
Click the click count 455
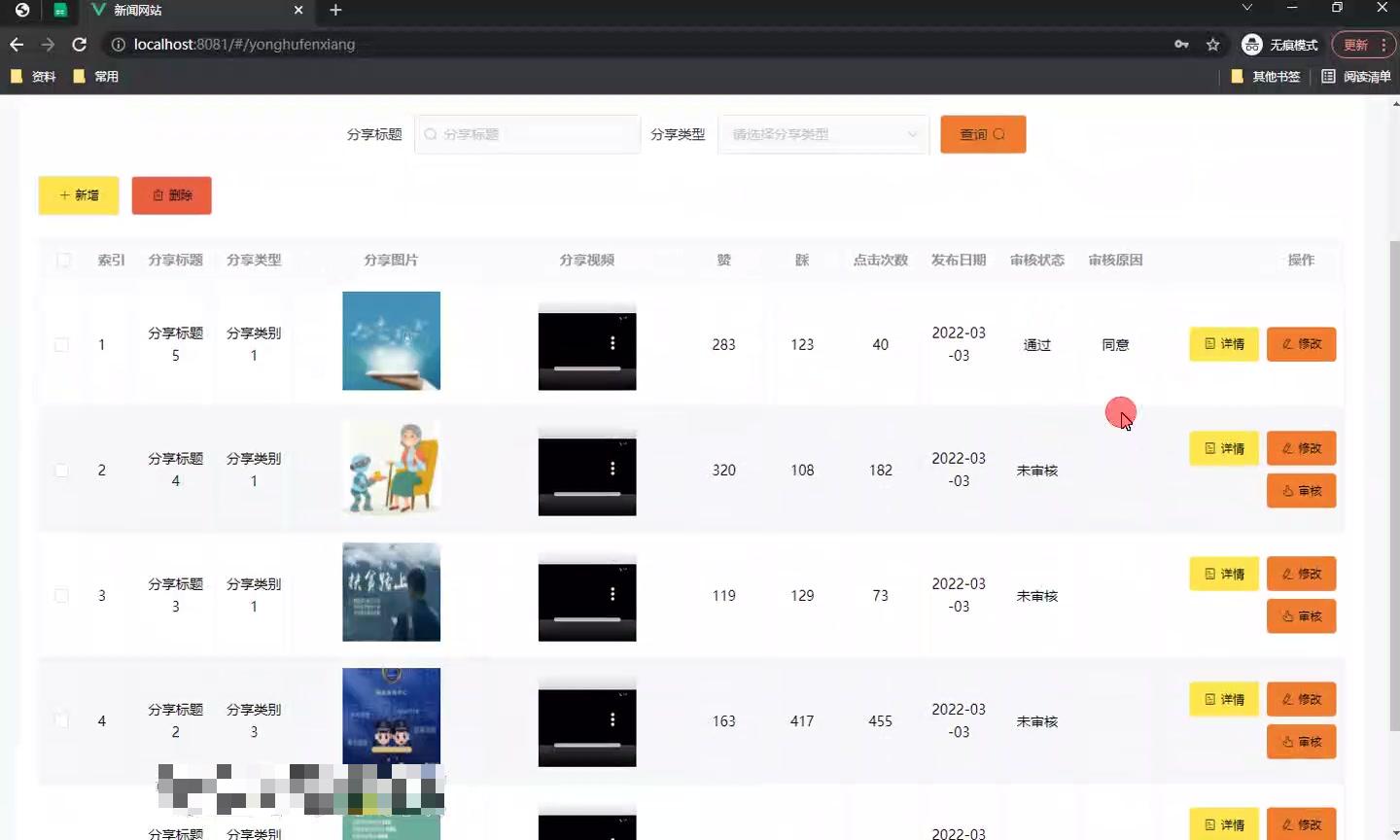881,721
